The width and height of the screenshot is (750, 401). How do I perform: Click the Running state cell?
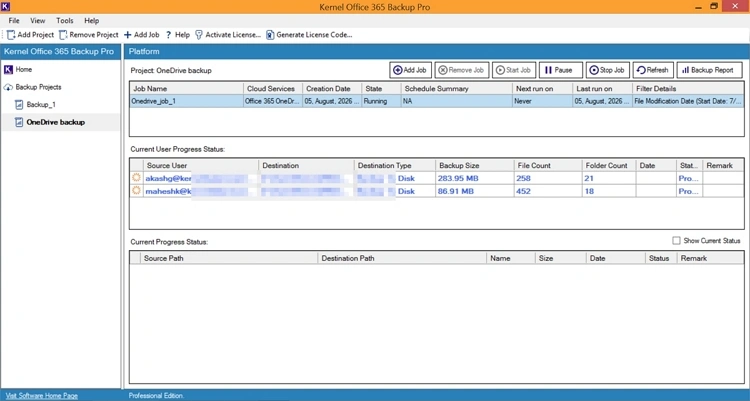click(381, 101)
